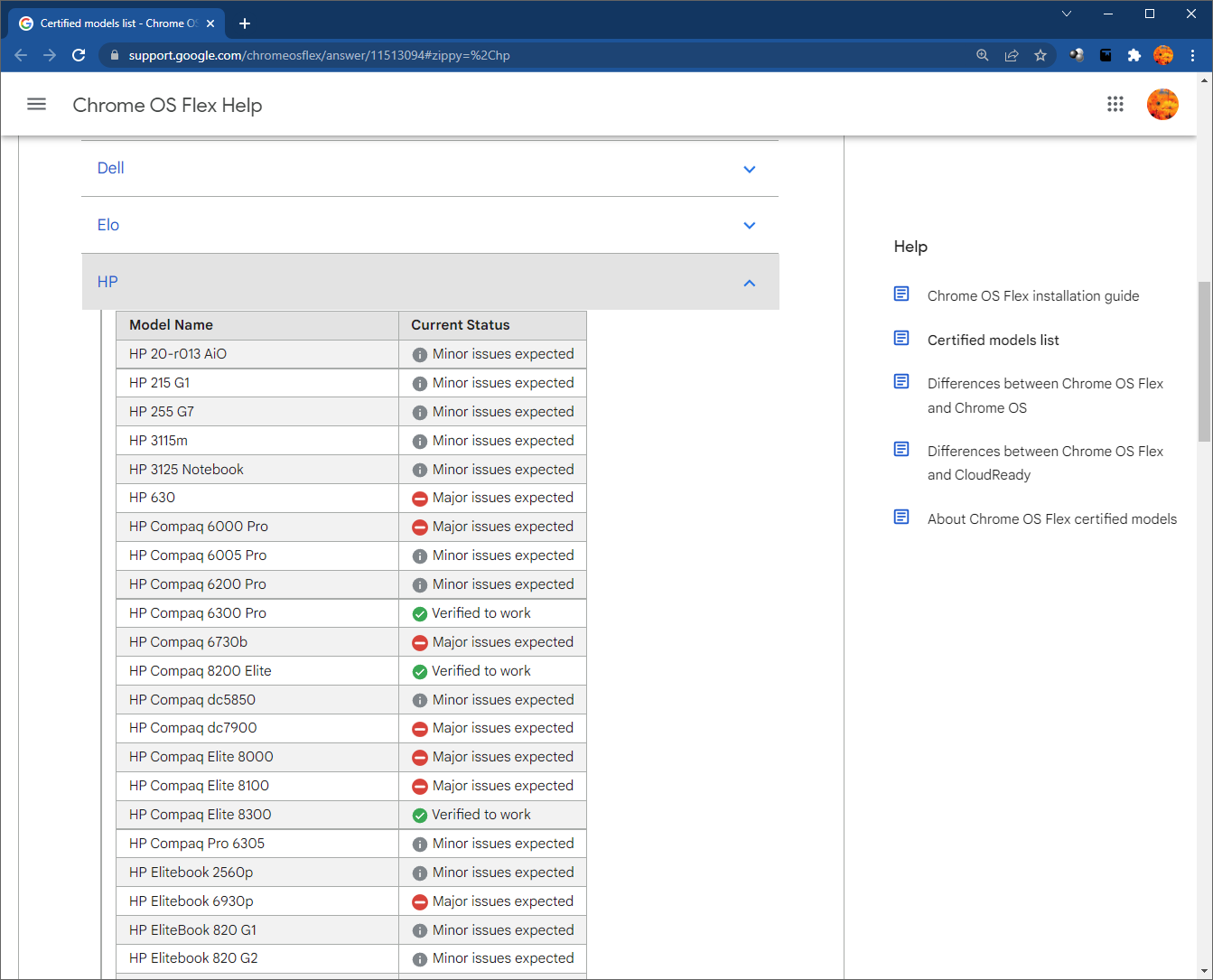Open About Chrome OS Flex certified models

[1052, 518]
